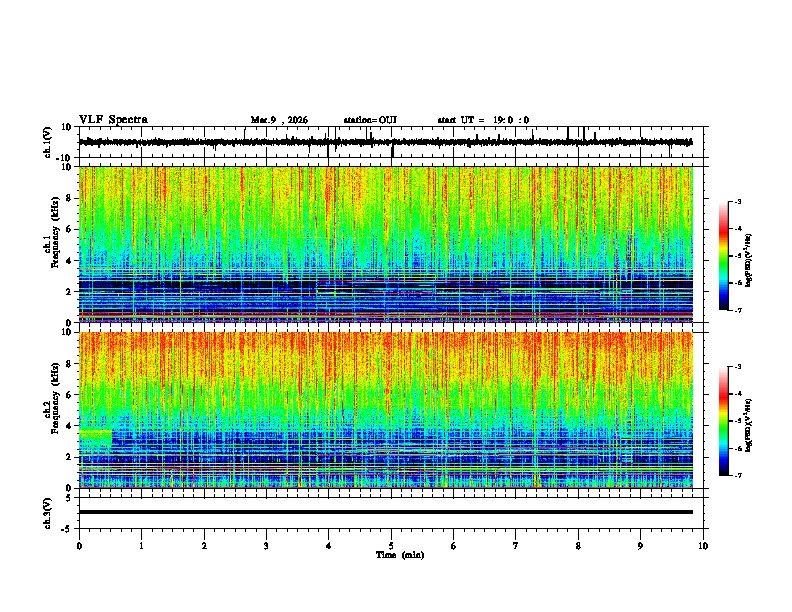Image resolution: width=792 pixels, height=612 pixels.
Task: Select the "start UT = 19:0 :0" text
Action: point(483,120)
